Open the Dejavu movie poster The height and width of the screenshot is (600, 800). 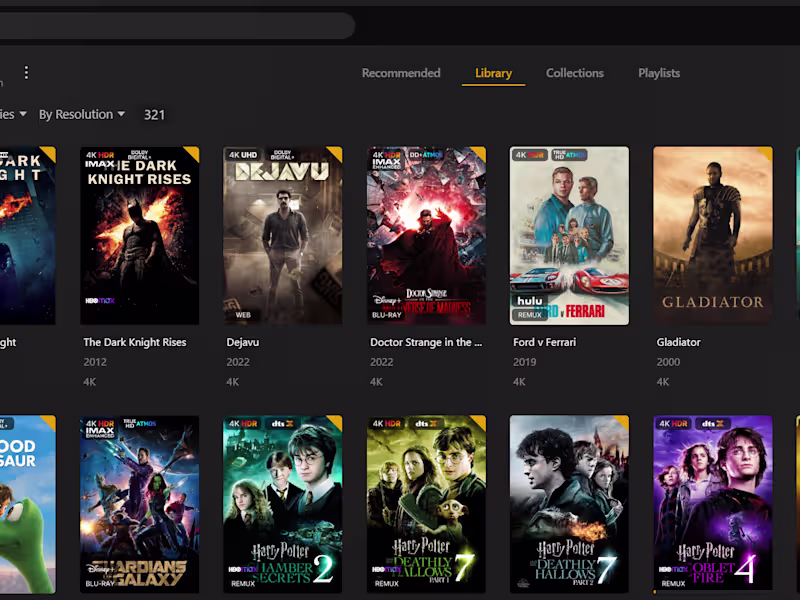coord(282,236)
